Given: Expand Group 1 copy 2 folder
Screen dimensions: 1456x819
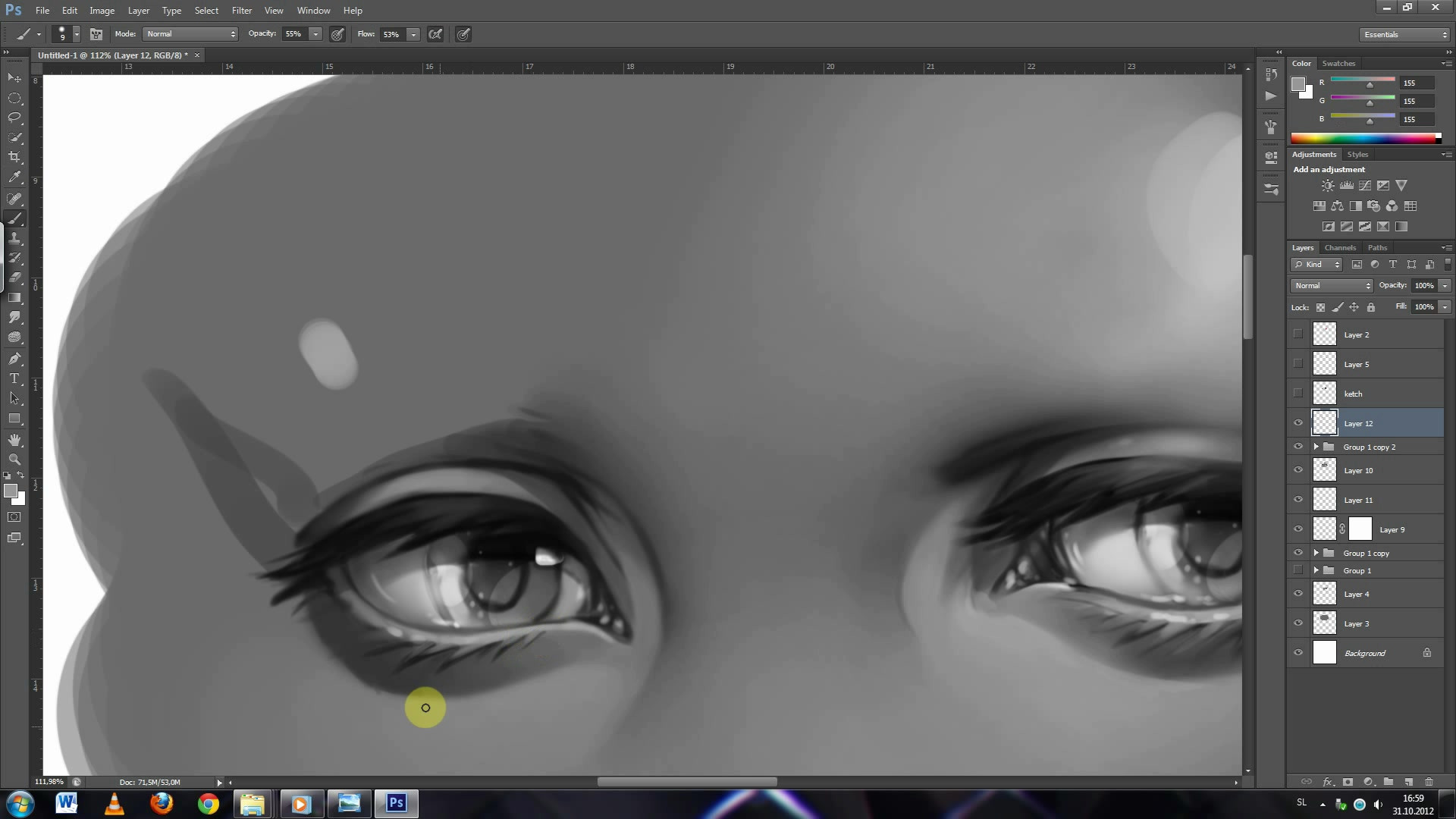Looking at the screenshot, I should click(x=1316, y=447).
